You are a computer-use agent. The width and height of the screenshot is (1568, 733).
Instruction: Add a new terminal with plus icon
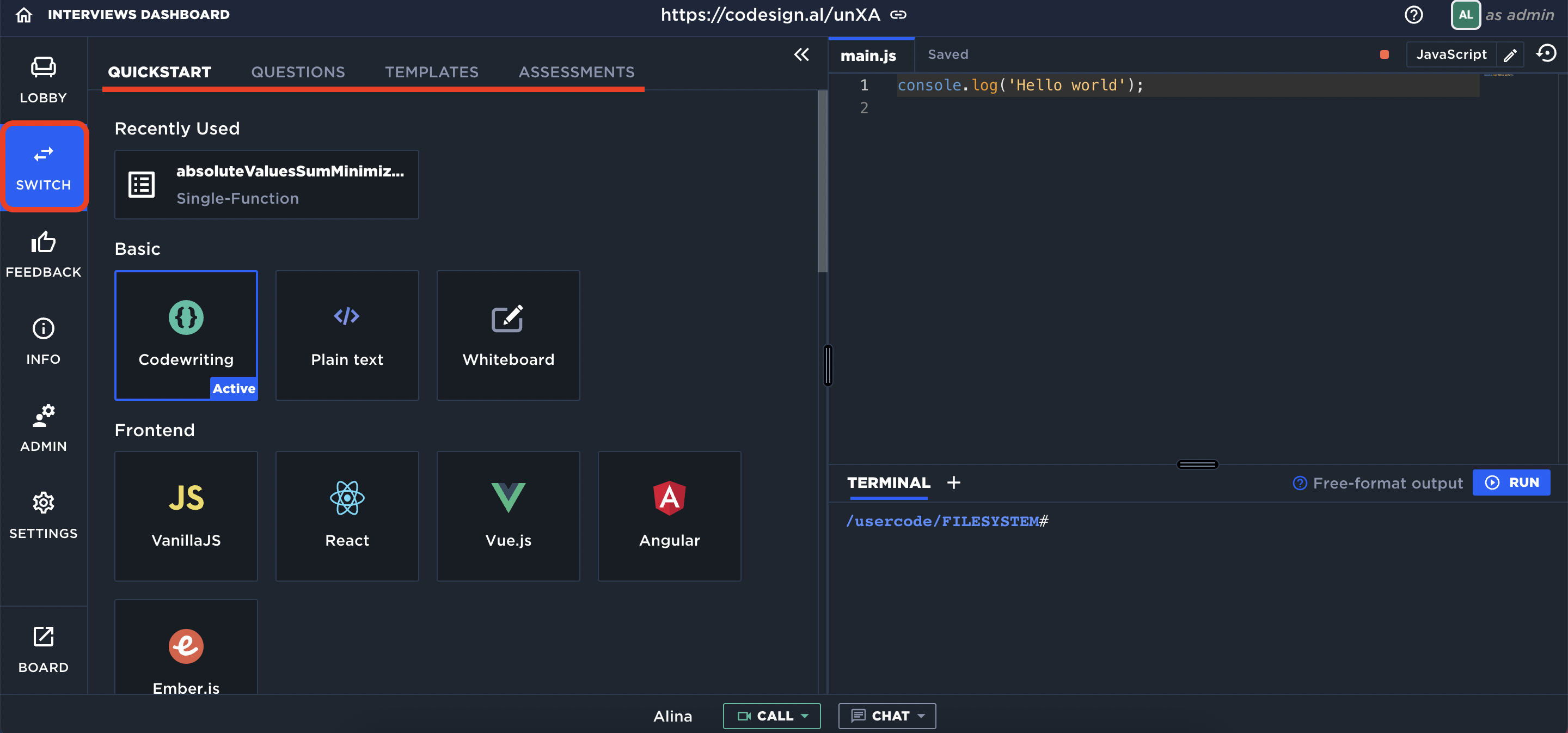click(x=954, y=482)
